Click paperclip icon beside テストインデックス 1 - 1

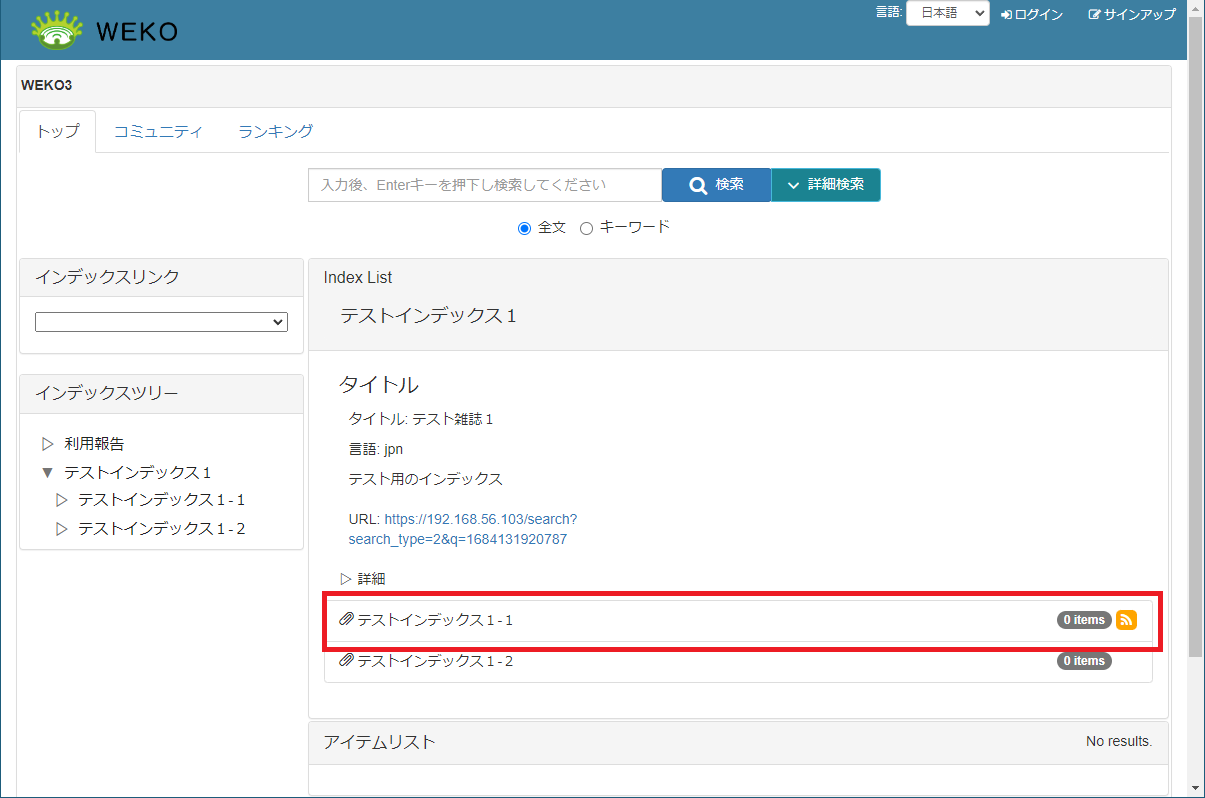[x=346, y=620]
